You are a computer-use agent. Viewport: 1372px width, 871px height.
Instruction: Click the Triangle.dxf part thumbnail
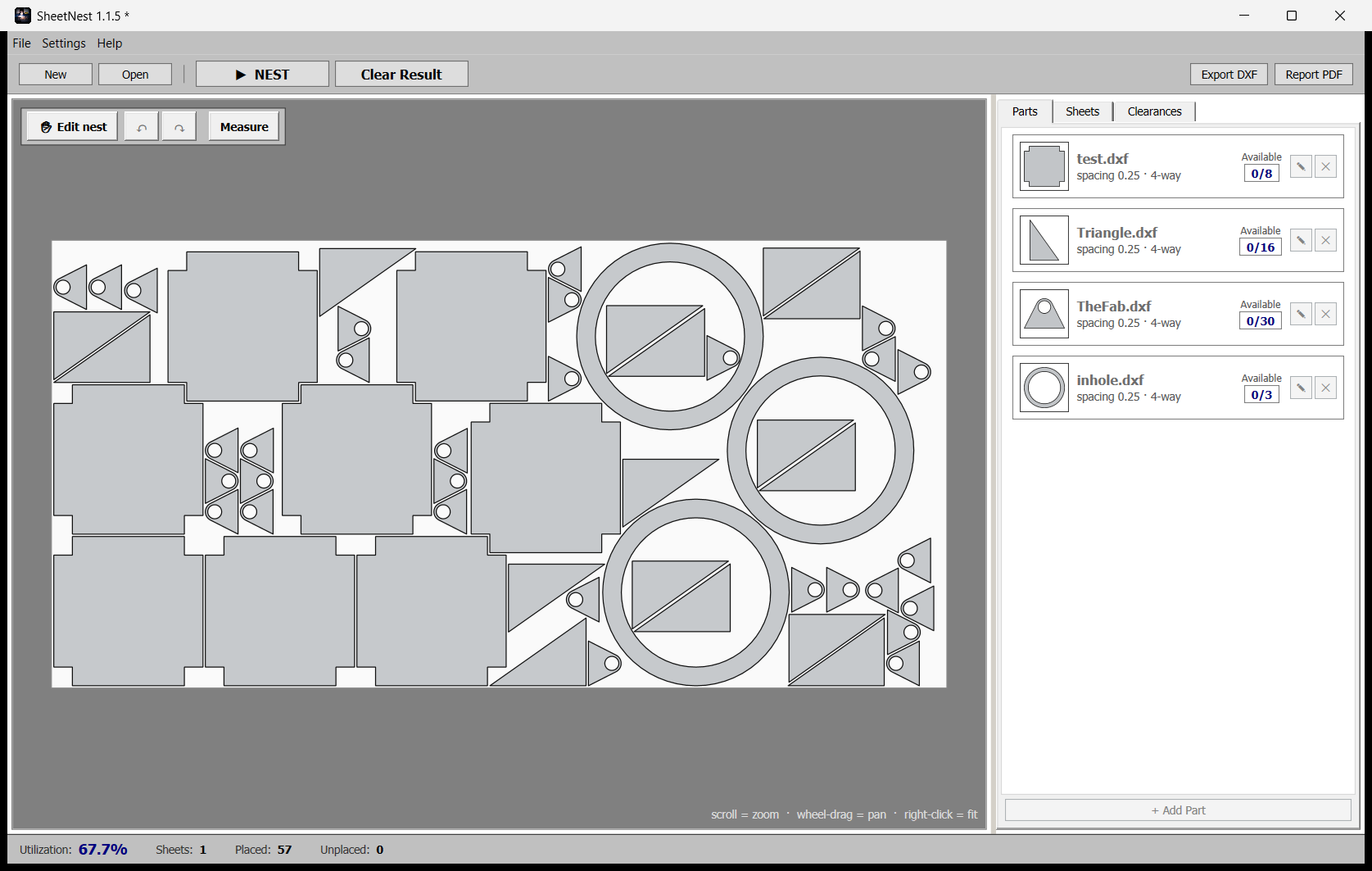click(1044, 240)
